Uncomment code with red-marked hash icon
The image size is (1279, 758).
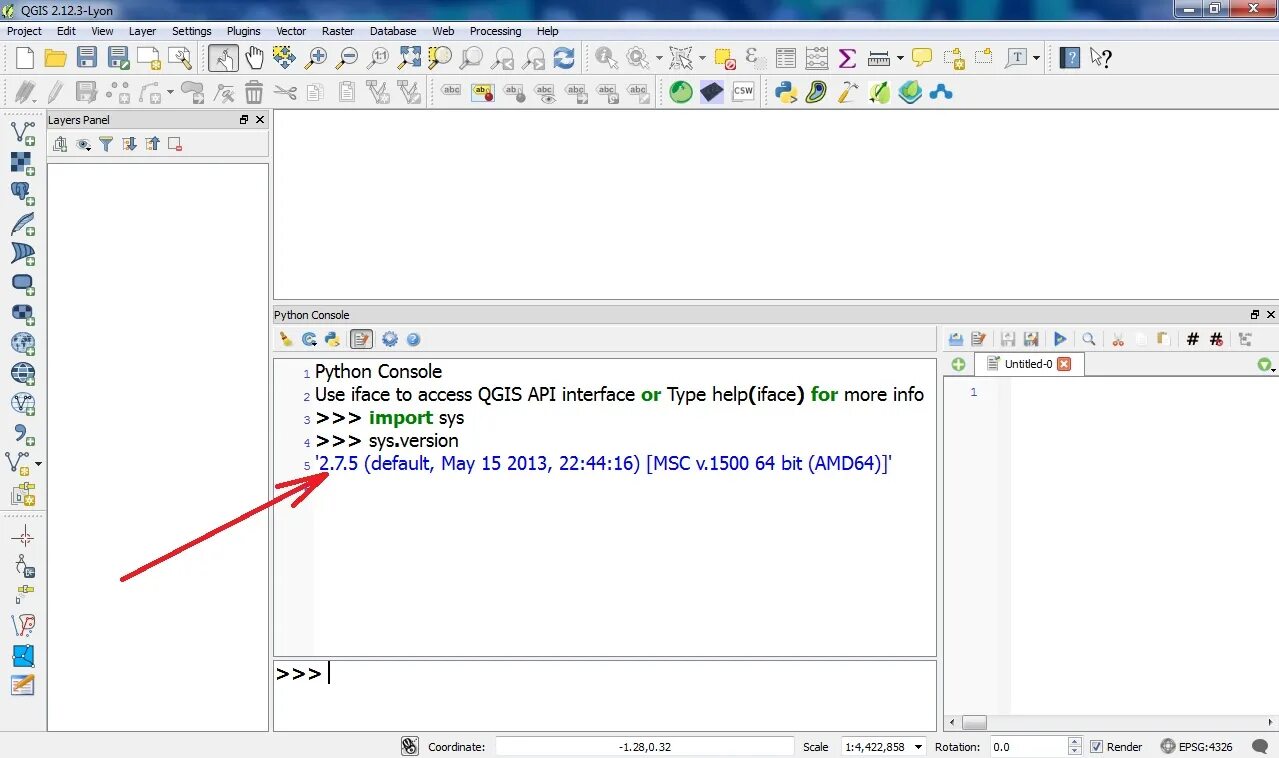point(1216,339)
